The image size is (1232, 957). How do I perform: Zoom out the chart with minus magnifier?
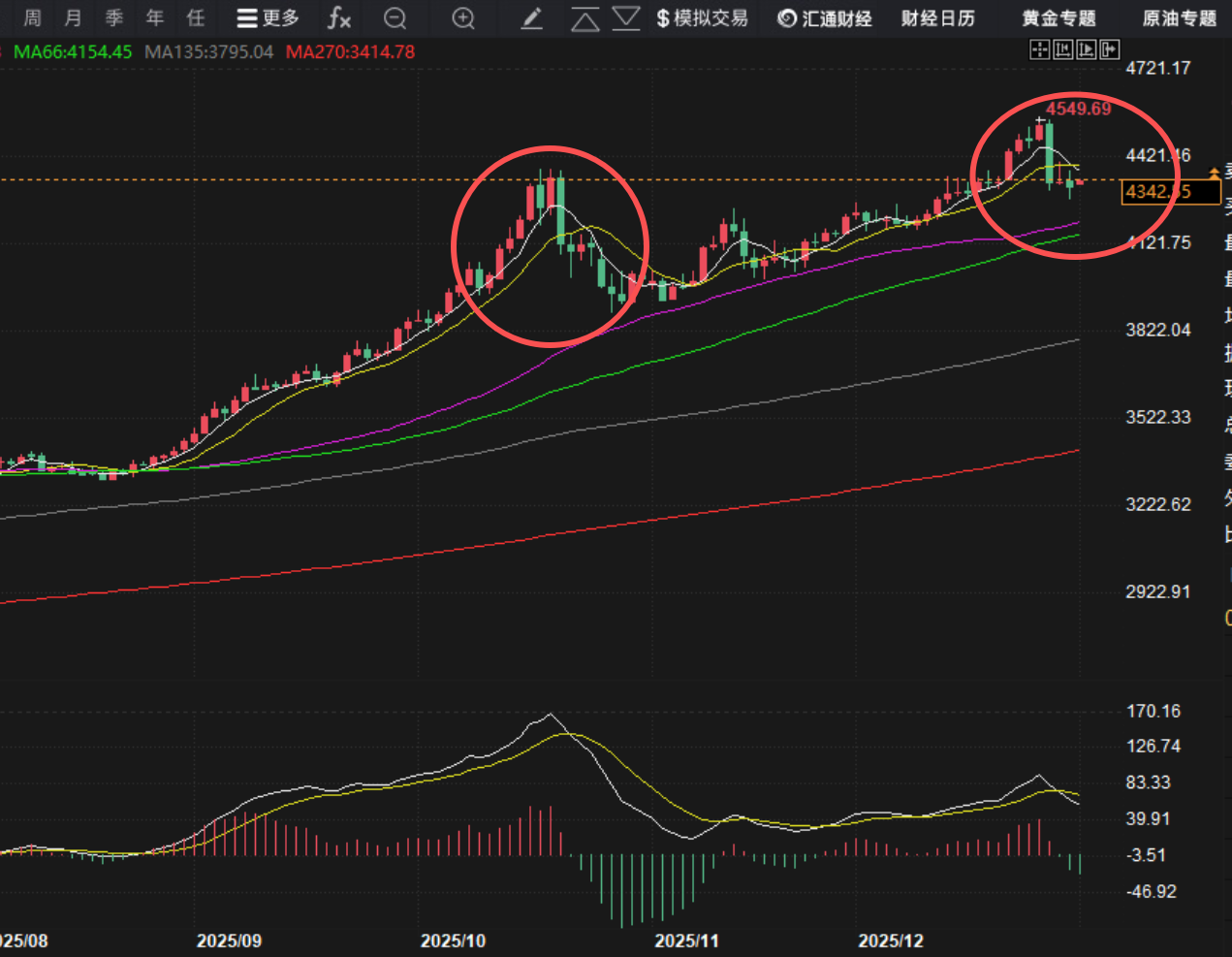pyautogui.click(x=395, y=18)
